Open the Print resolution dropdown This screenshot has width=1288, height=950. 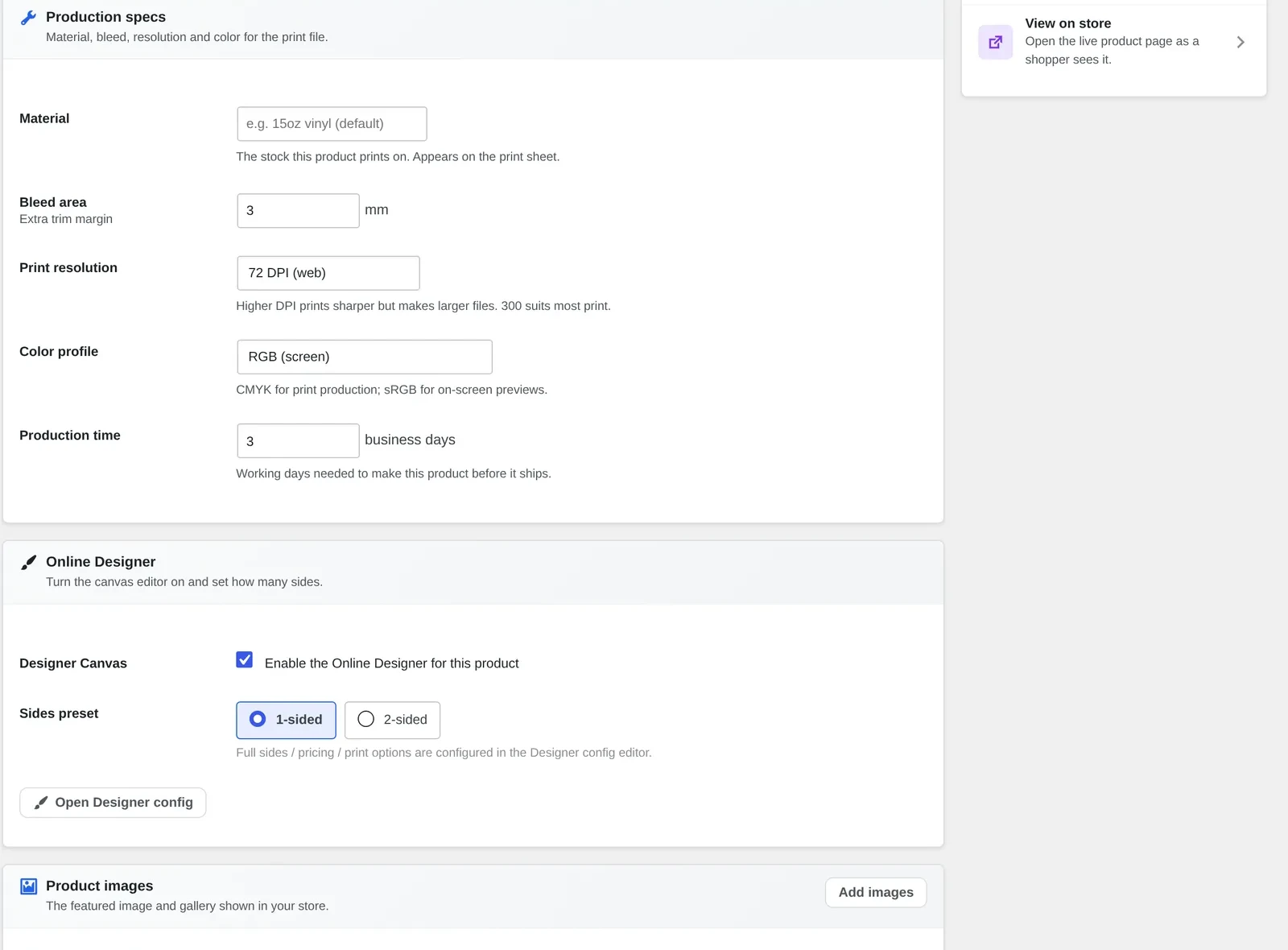coord(328,273)
